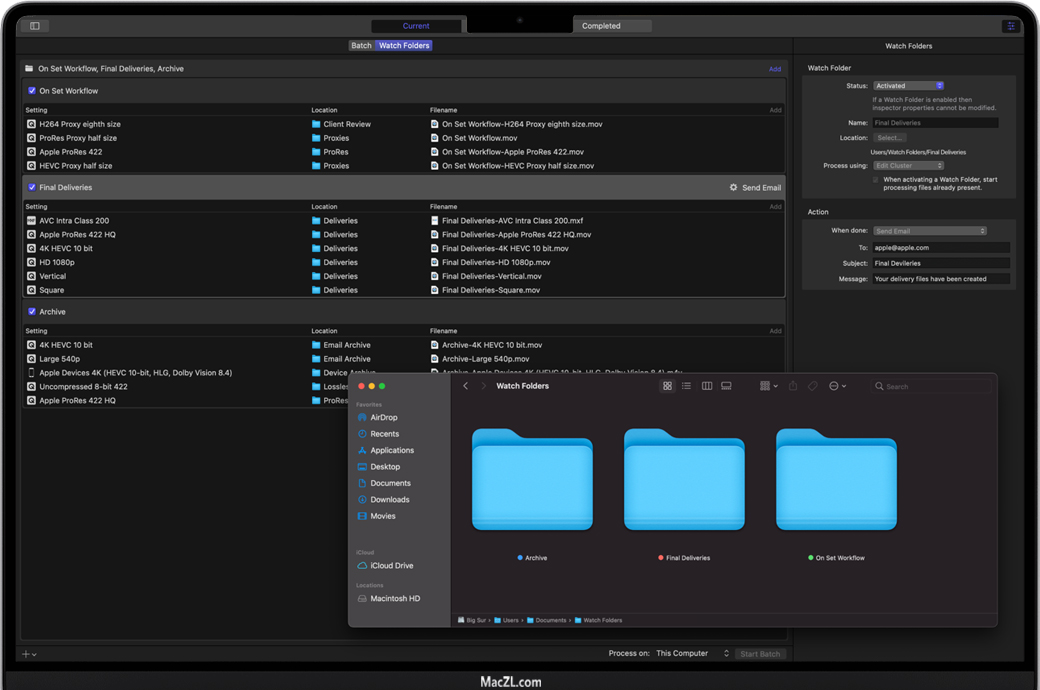The image size is (1040, 690).
Task: Click the Add link in the header row
Action: click(774, 69)
